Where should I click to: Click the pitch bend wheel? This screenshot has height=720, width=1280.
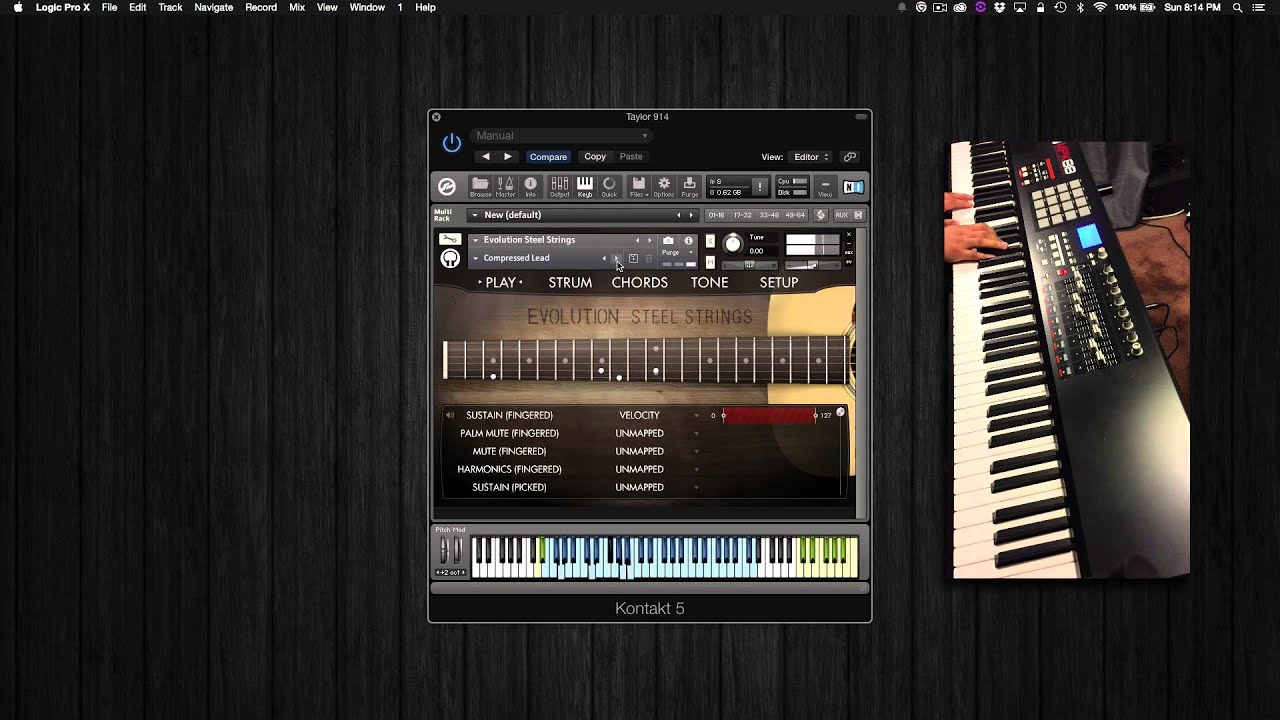444,551
